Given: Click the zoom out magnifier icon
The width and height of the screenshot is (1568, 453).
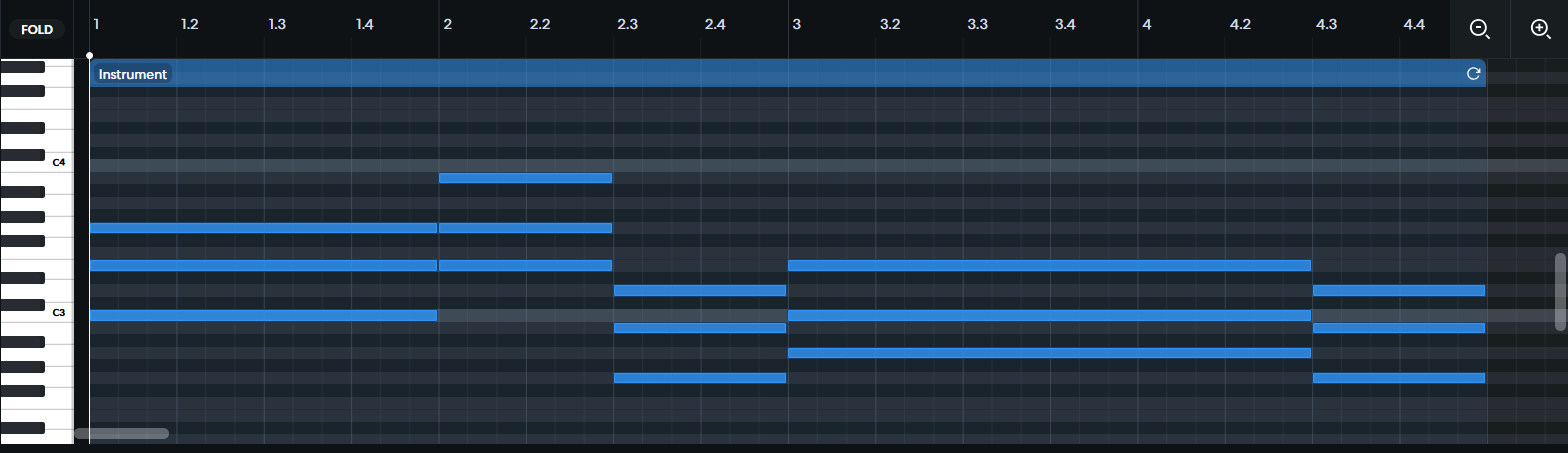Looking at the screenshot, I should coord(1479,28).
